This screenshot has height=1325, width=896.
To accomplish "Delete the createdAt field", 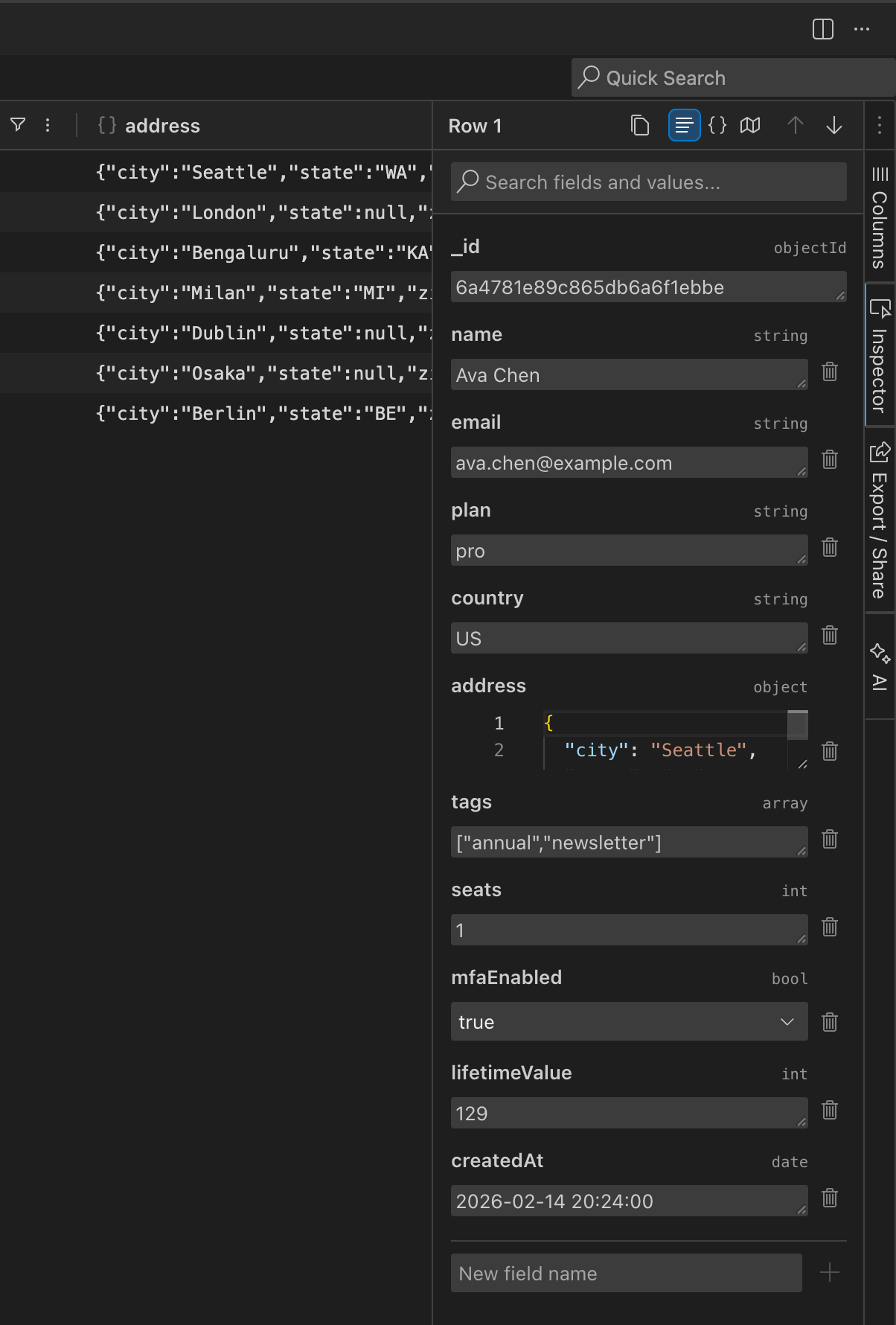I will click(x=830, y=1198).
